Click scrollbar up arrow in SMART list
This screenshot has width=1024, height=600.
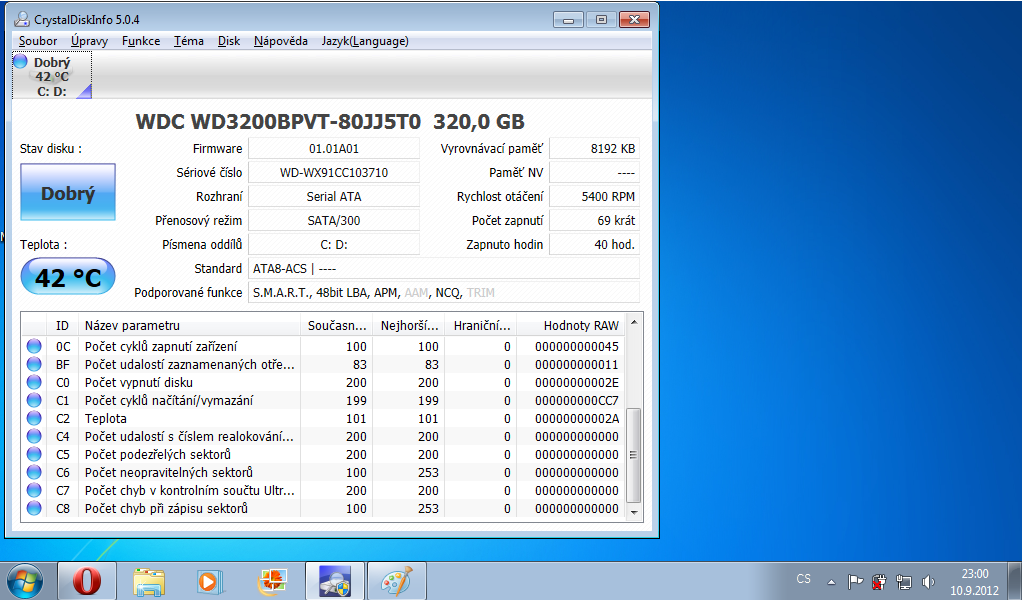(633, 322)
